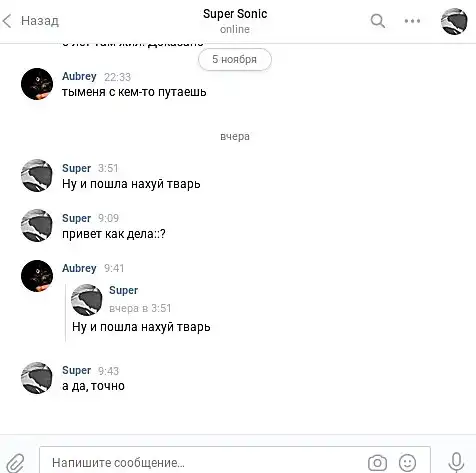The height and width of the screenshot is (473, 476).
Task: Attach a file with paperclip icon
Action: pos(15,463)
